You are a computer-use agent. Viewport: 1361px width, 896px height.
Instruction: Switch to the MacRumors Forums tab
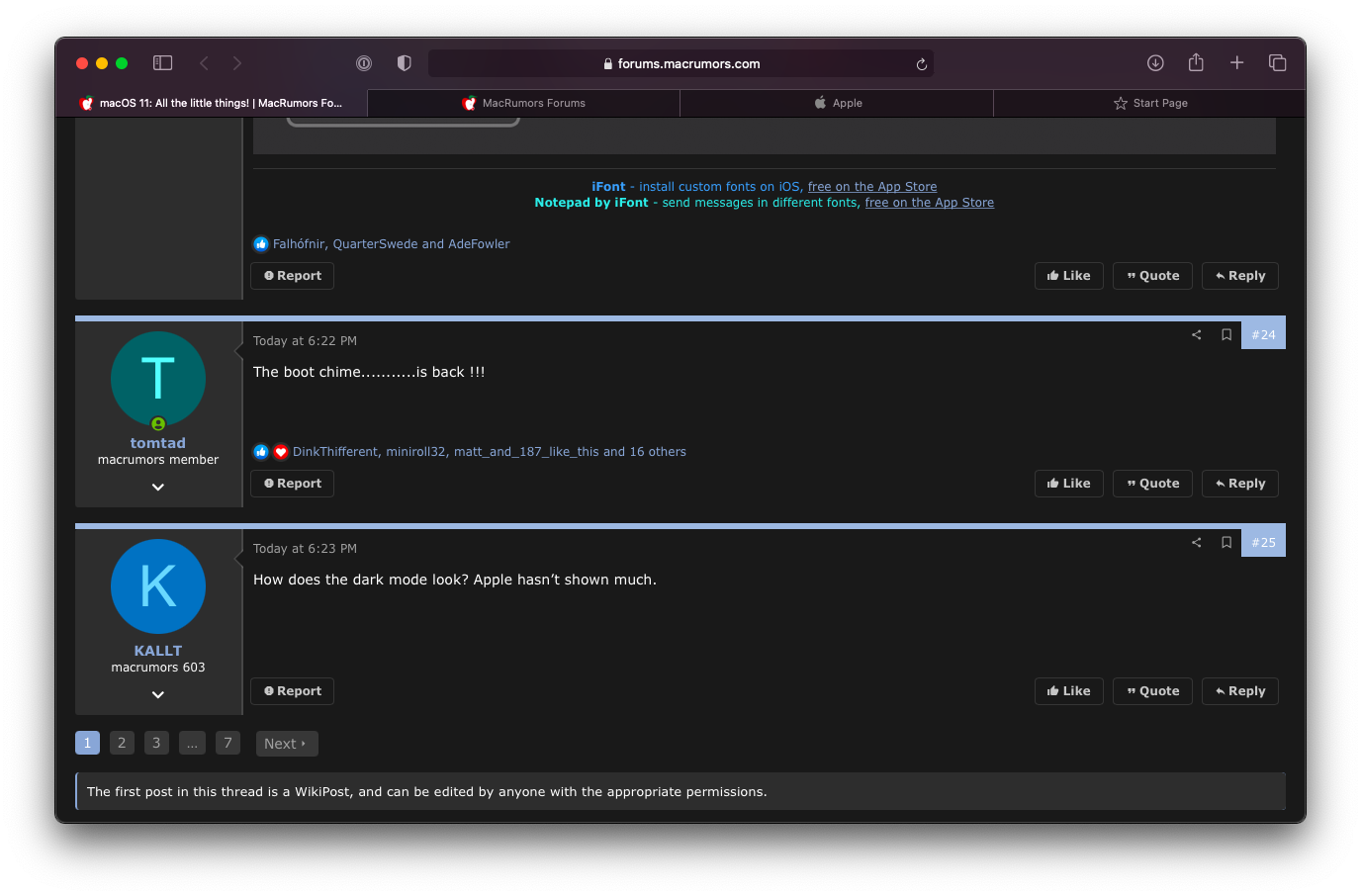pos(524,103)
